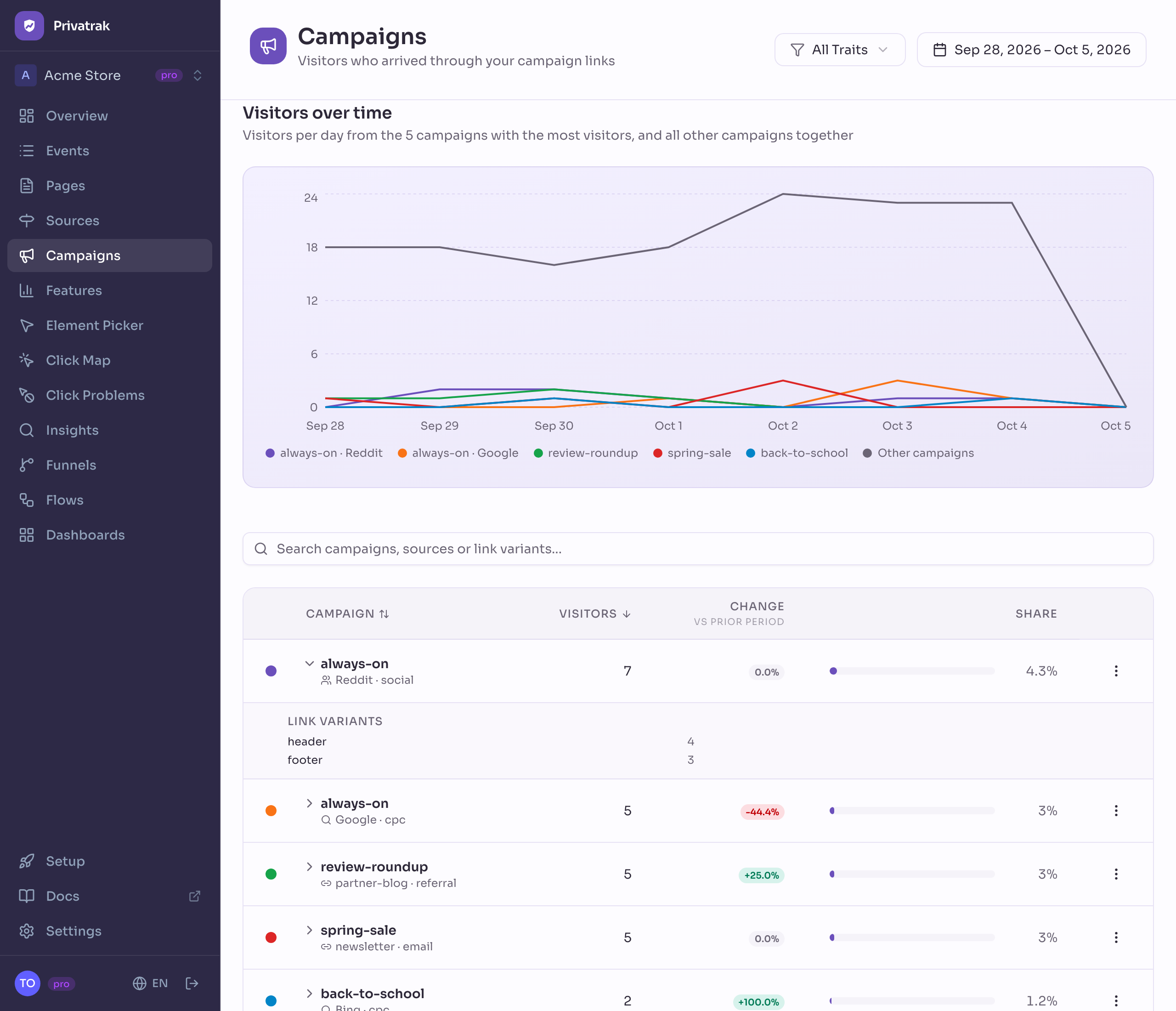Sort table by the Visitors column
Screen dimensions: 1176x1011
click(x=595, y=613)
